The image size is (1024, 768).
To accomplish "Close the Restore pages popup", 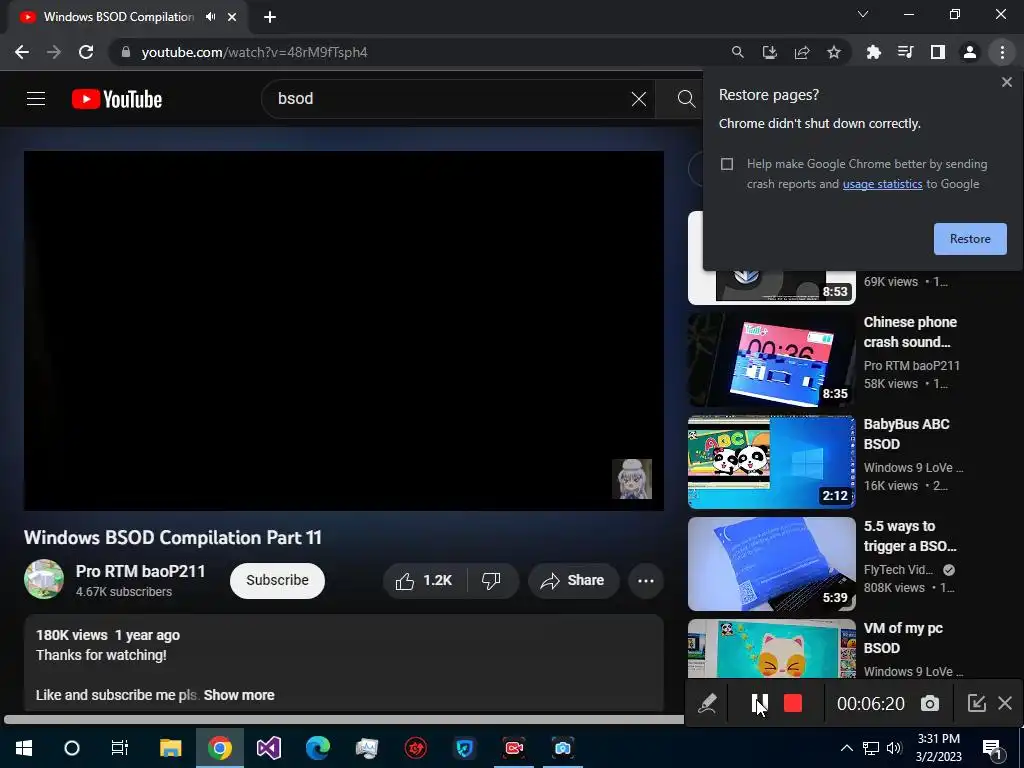I will [x=1006, y=82].
